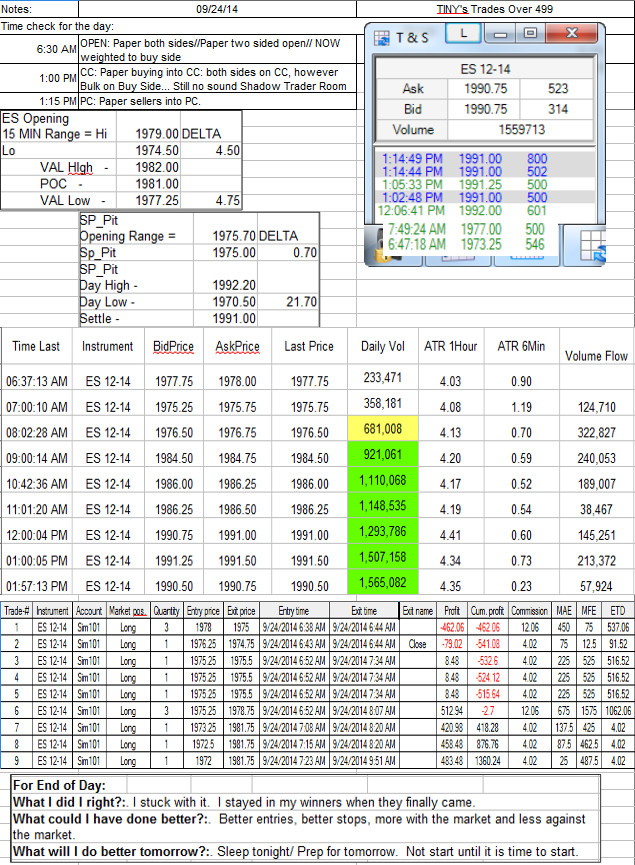This screenshot has height=865, width=635.
Task: Click the Commission column header
Action: pyautogui.click(x=529, y=611)
